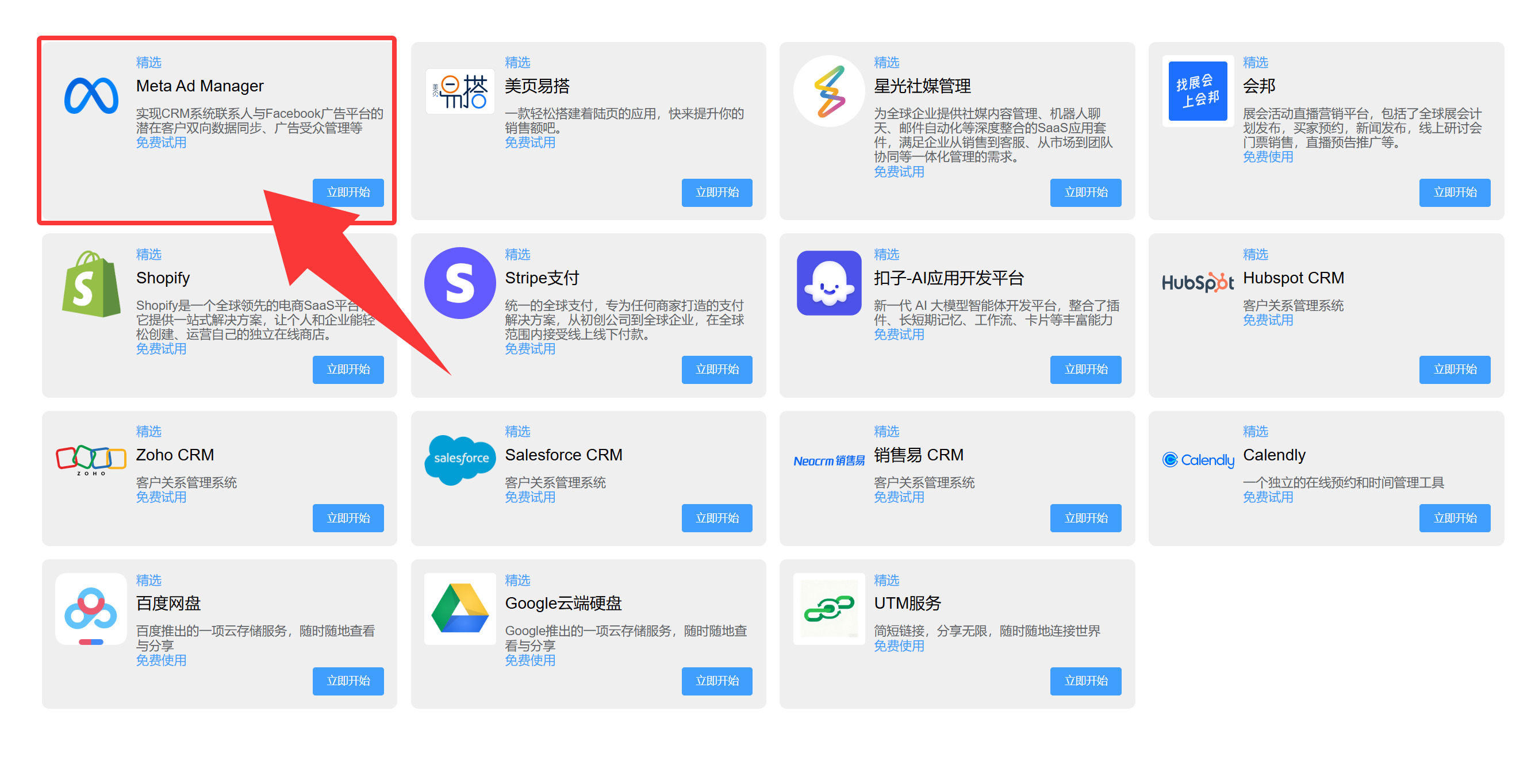1535x784 pixels.
Task: Click the Calendly title text
Action: (x=1274, y=455)
